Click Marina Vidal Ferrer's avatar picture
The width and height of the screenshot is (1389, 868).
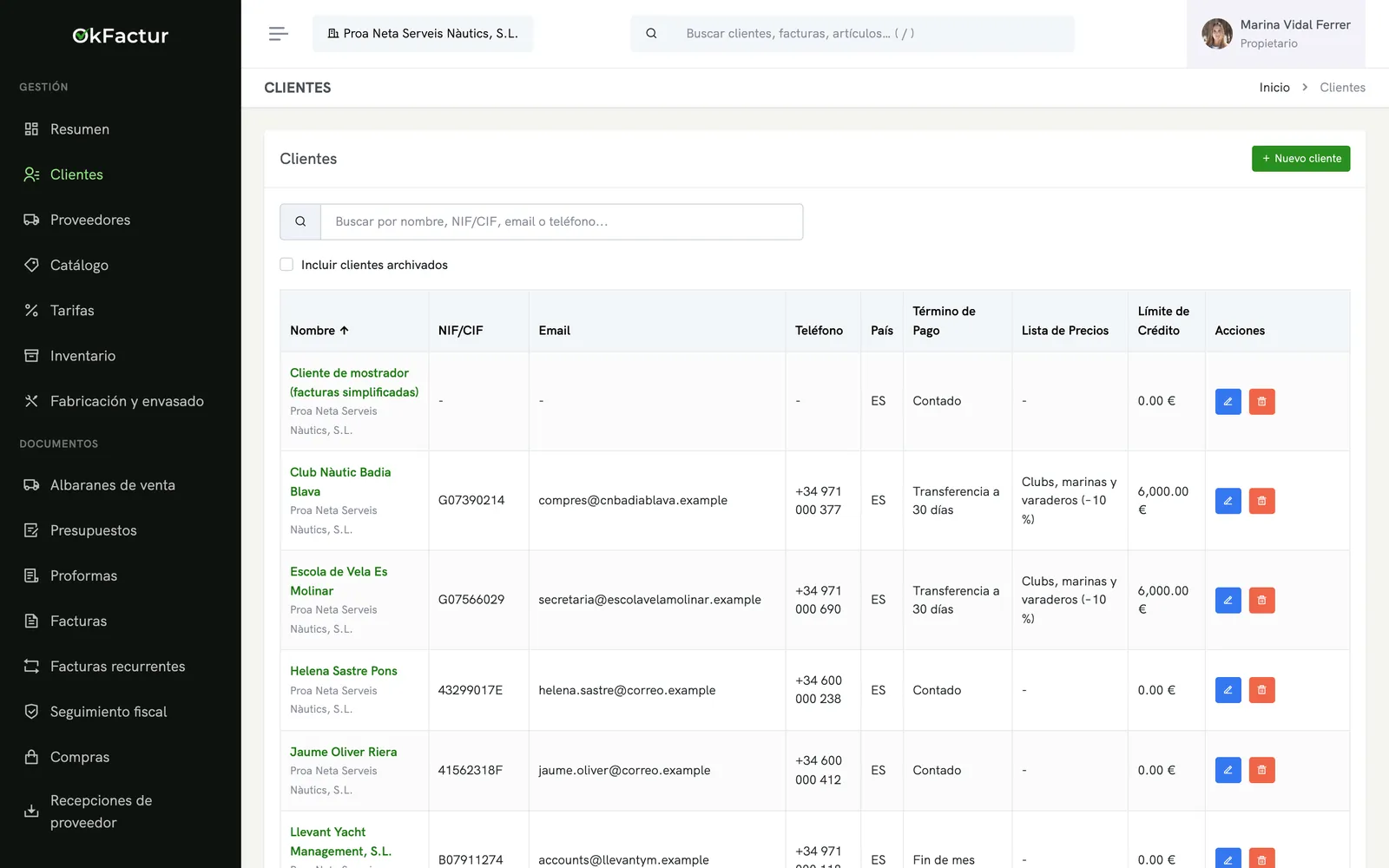tap(1217, 34)
